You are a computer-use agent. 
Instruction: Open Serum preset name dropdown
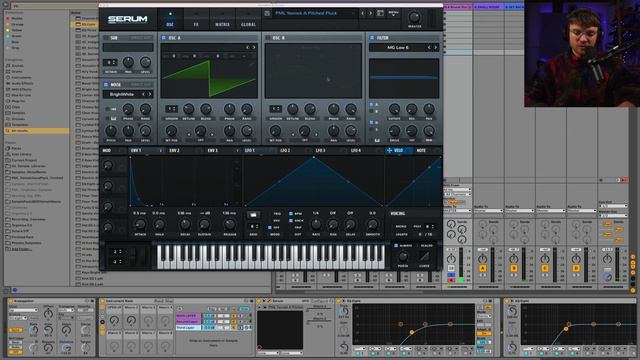point(314,13)
